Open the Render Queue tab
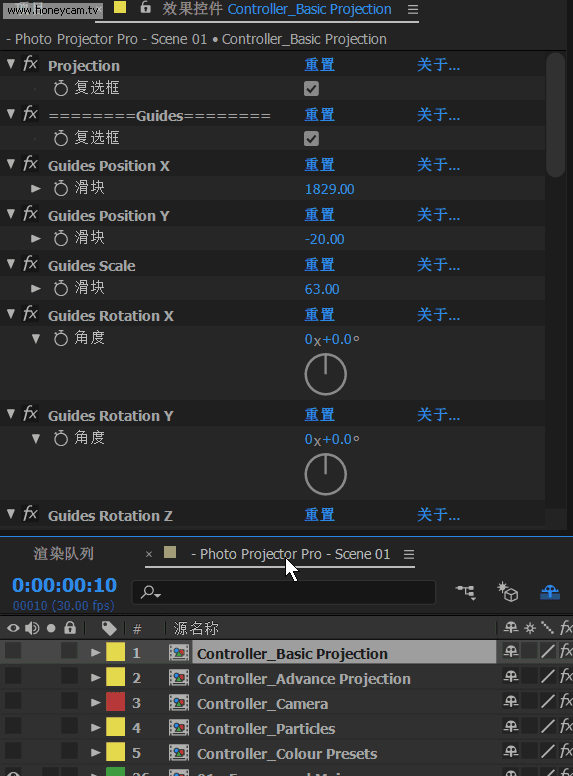The image size is (573, 776). tap(63, 554)
